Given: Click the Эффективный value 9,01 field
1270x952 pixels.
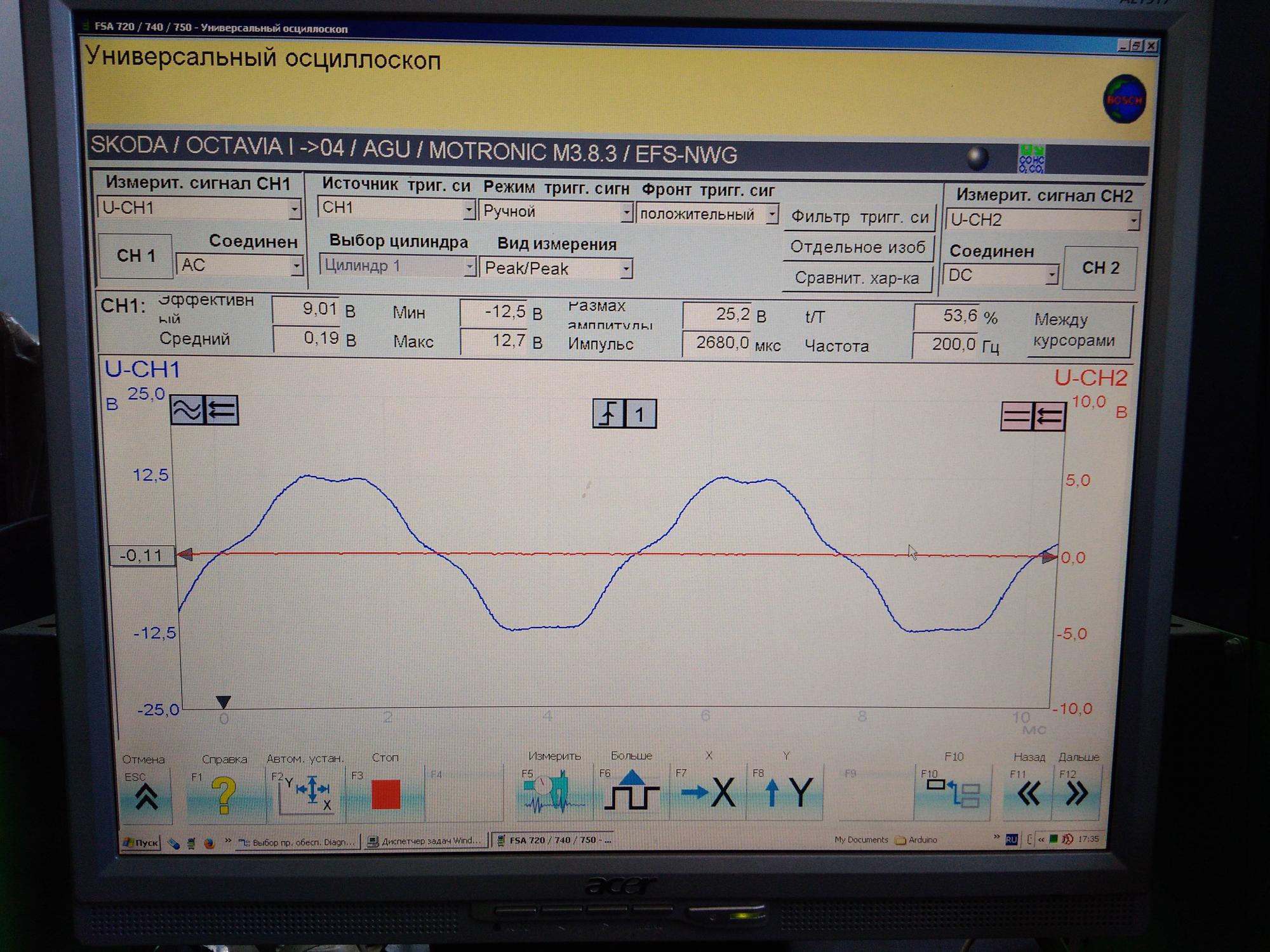Looking at the screenshot, I should [306, 309].
